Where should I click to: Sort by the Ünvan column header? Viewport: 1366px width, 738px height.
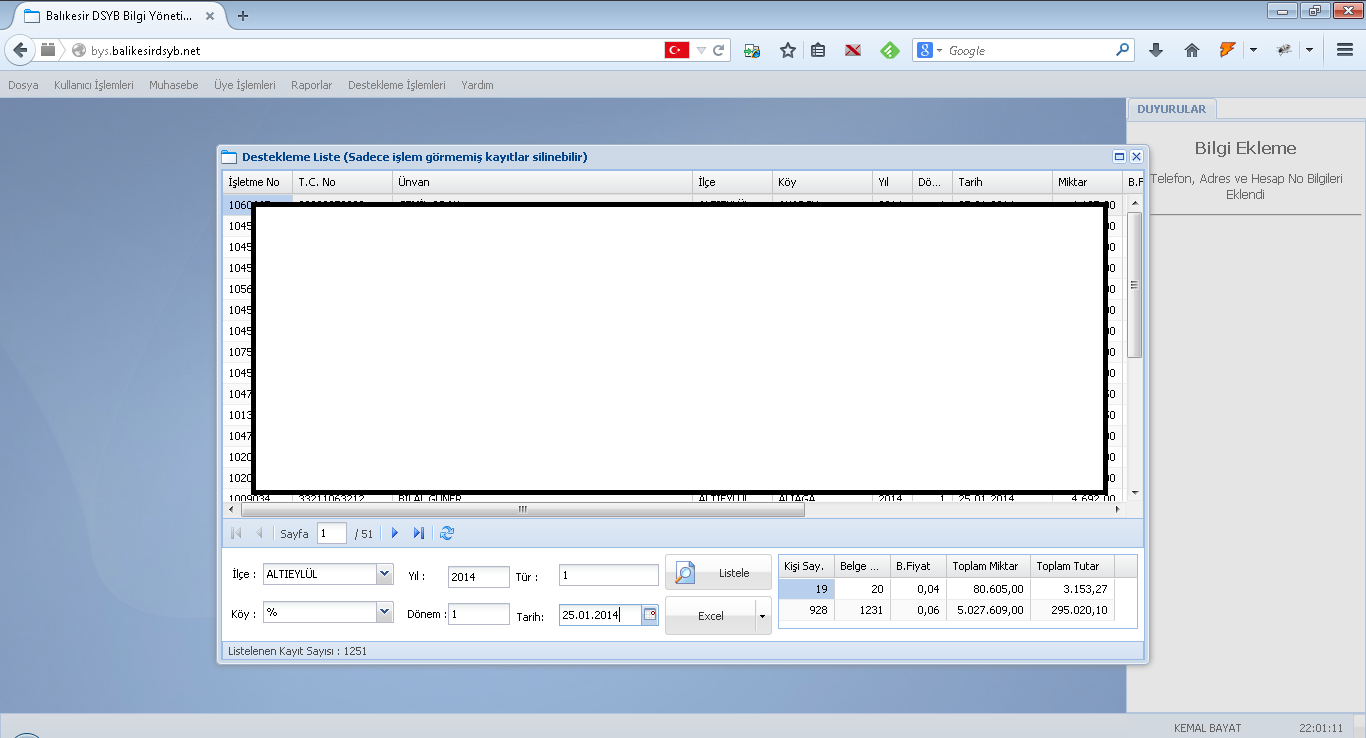541,182
